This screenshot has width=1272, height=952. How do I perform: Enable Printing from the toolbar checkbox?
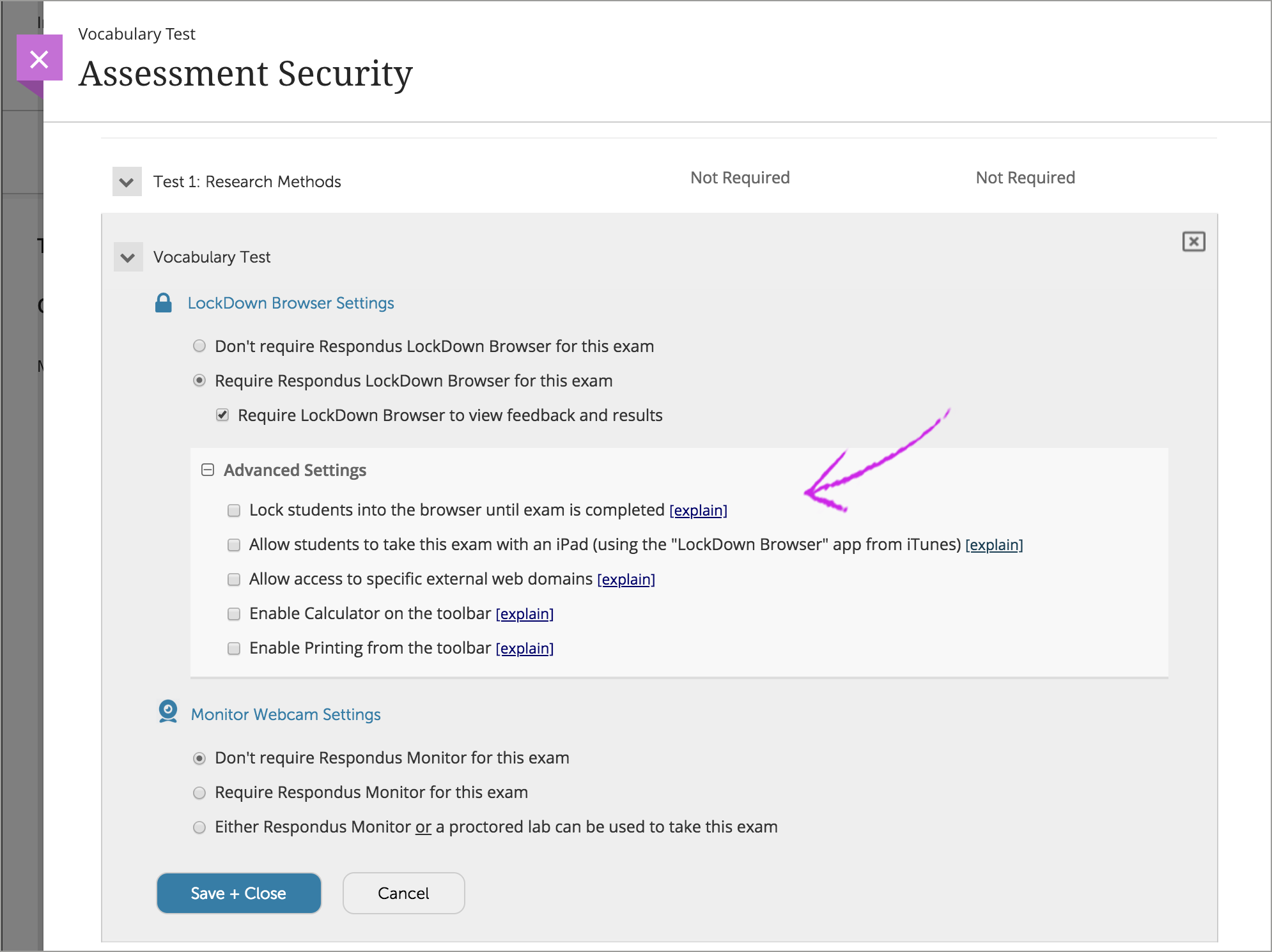(x=234, y=649)
